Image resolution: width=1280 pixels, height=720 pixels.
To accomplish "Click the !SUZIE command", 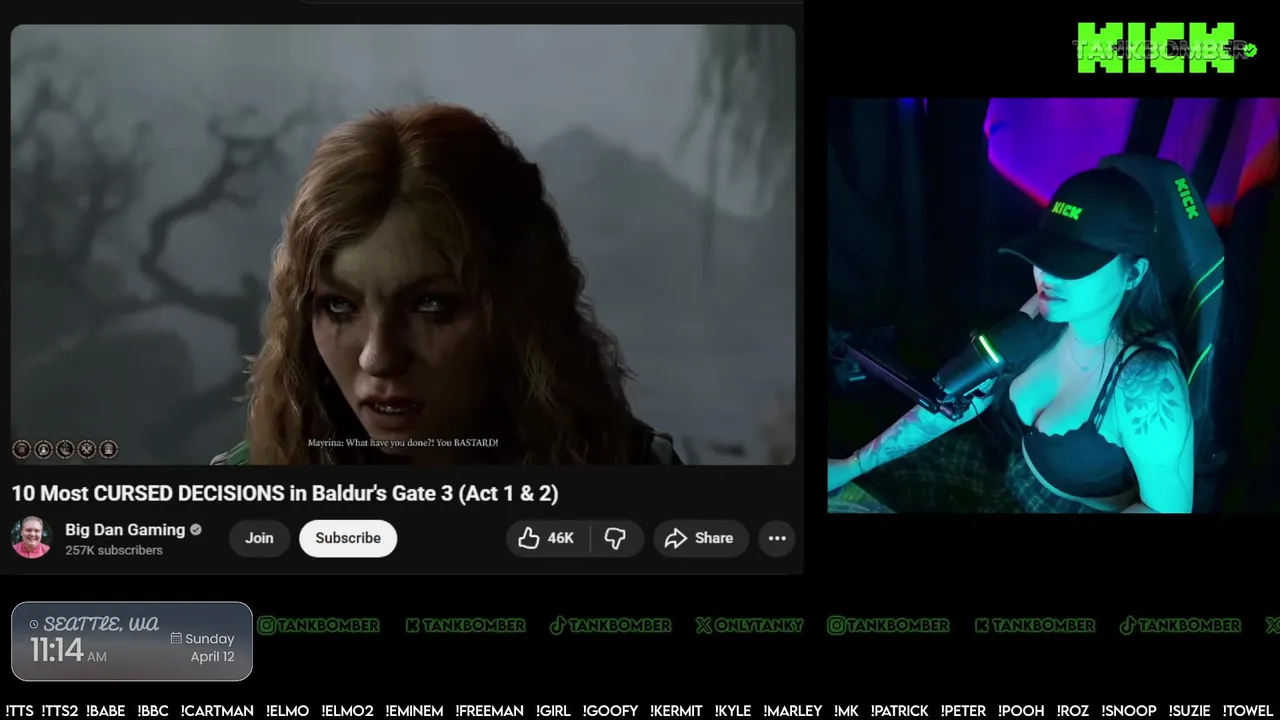I will (1189, 711).
